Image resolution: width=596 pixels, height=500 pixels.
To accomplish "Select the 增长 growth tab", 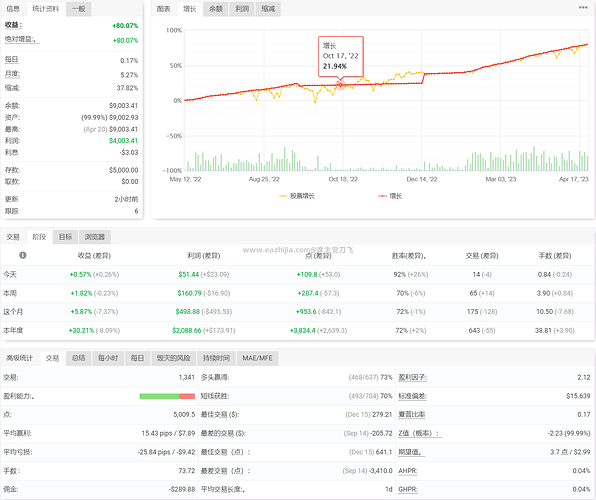I will (190, 9).
